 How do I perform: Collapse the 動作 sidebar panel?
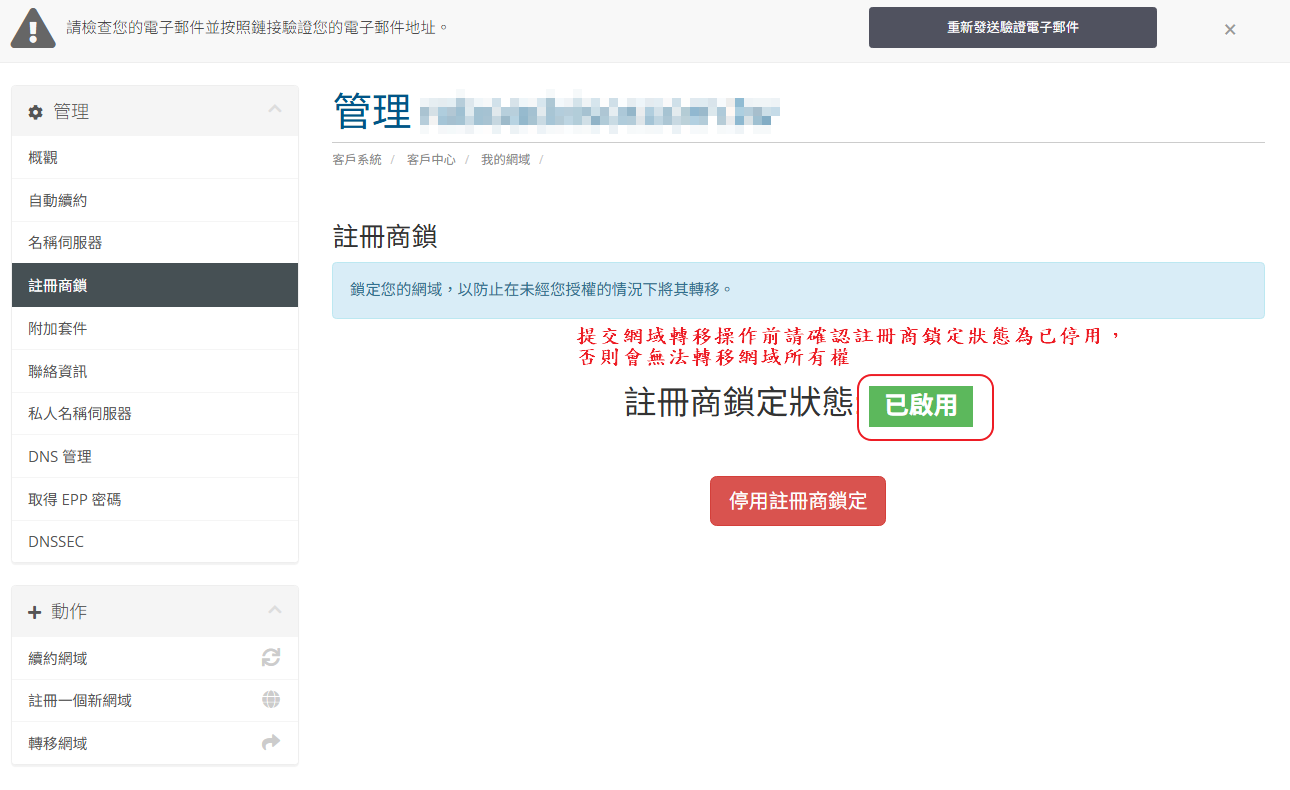click(275, 610)
